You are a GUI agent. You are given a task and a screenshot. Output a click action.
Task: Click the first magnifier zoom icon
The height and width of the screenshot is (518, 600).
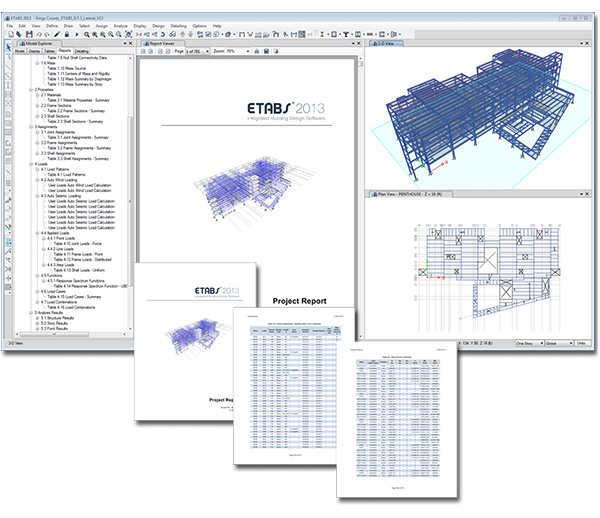click(87, 34)
